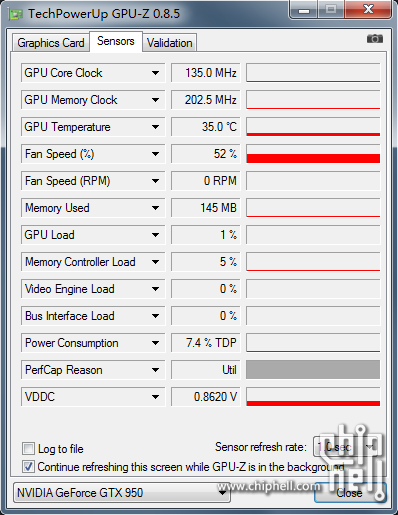Image resolution: width=398 pixels, height=515 pixels.
Task: Expand the Memory Used sensor dropdown
Action: point(155,208)
